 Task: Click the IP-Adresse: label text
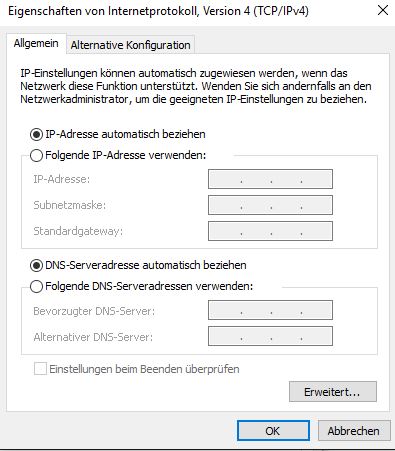coord(62,179)
